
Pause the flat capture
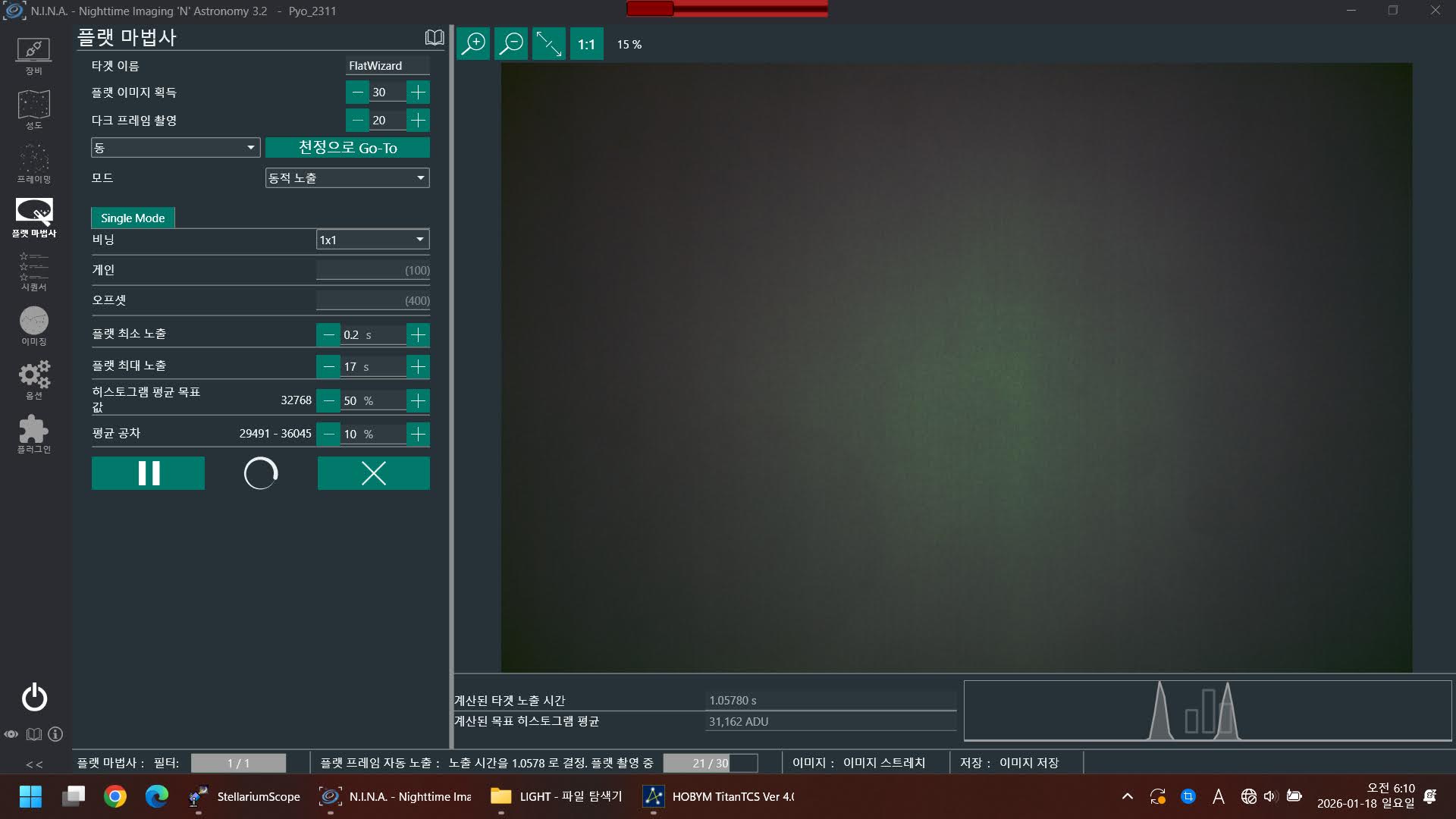point(148,473)
